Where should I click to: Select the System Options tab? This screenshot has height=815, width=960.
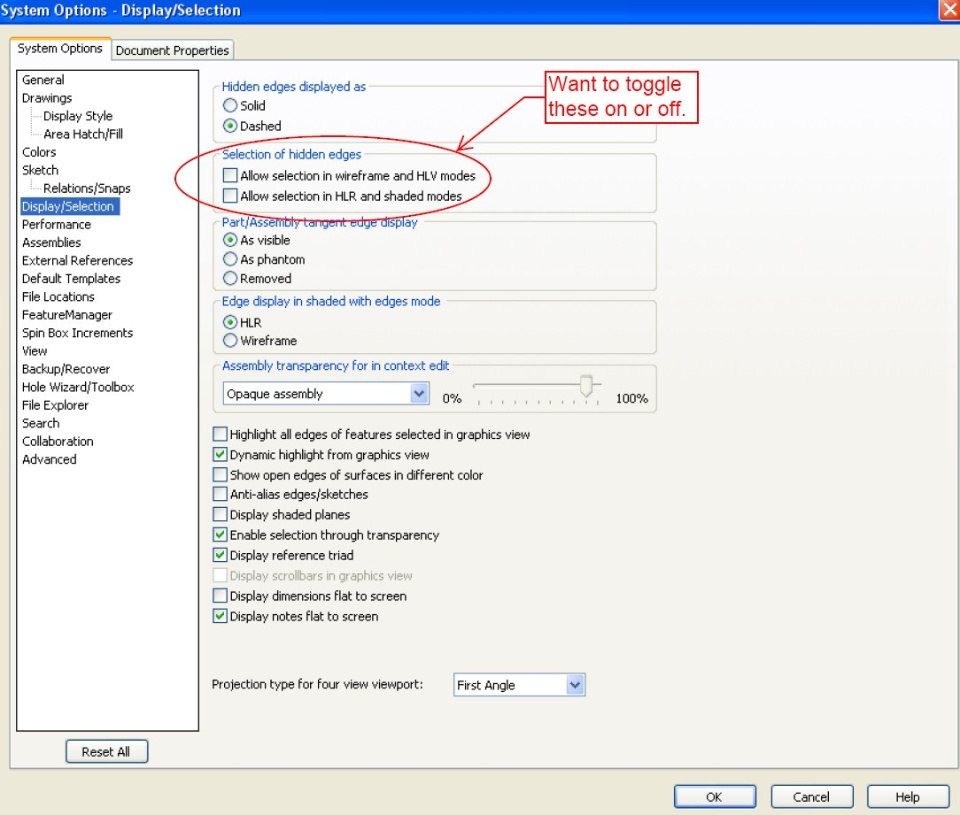60,48
